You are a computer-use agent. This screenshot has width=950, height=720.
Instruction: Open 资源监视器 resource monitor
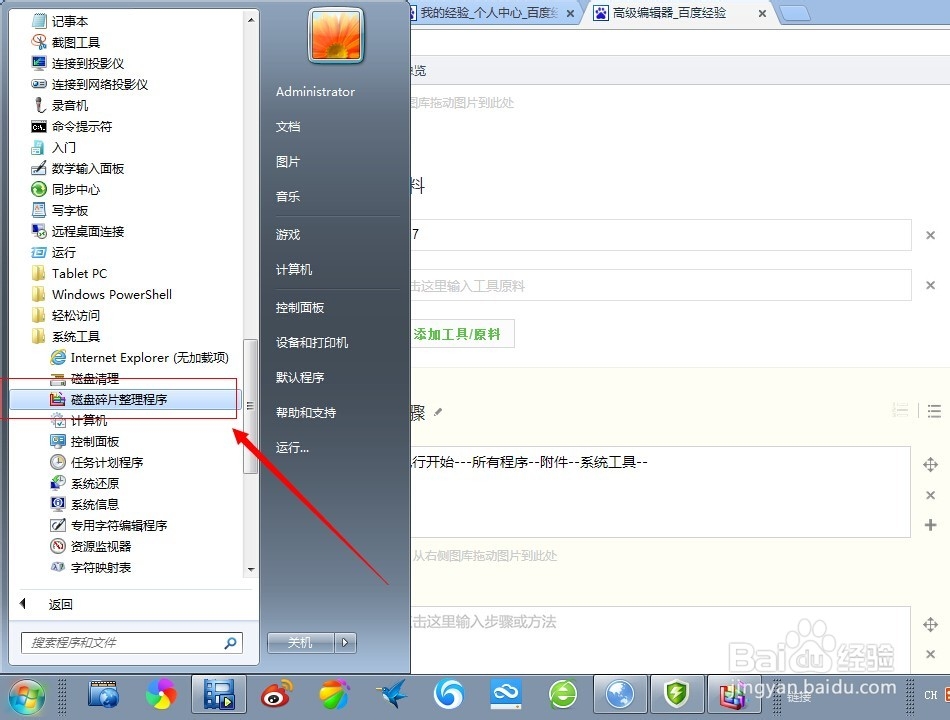[91, 546]
